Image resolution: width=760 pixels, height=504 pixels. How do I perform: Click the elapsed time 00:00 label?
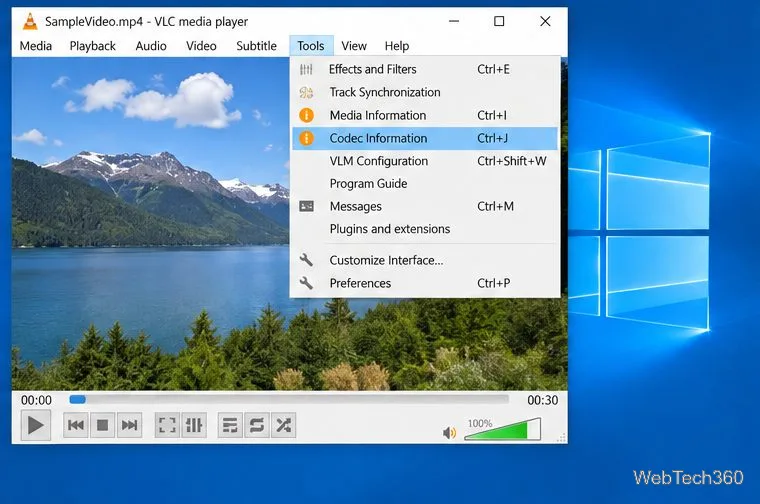pyautogui.click(x=36, y=400)
